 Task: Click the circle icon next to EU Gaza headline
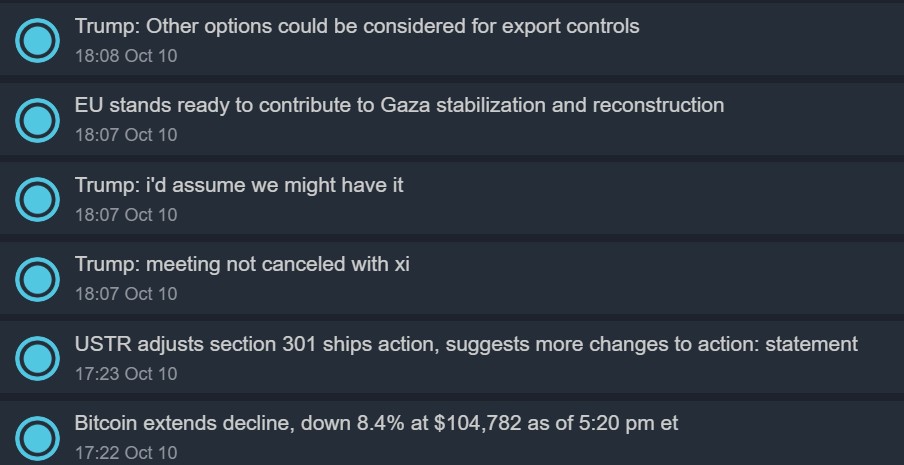tap(38, 120)
